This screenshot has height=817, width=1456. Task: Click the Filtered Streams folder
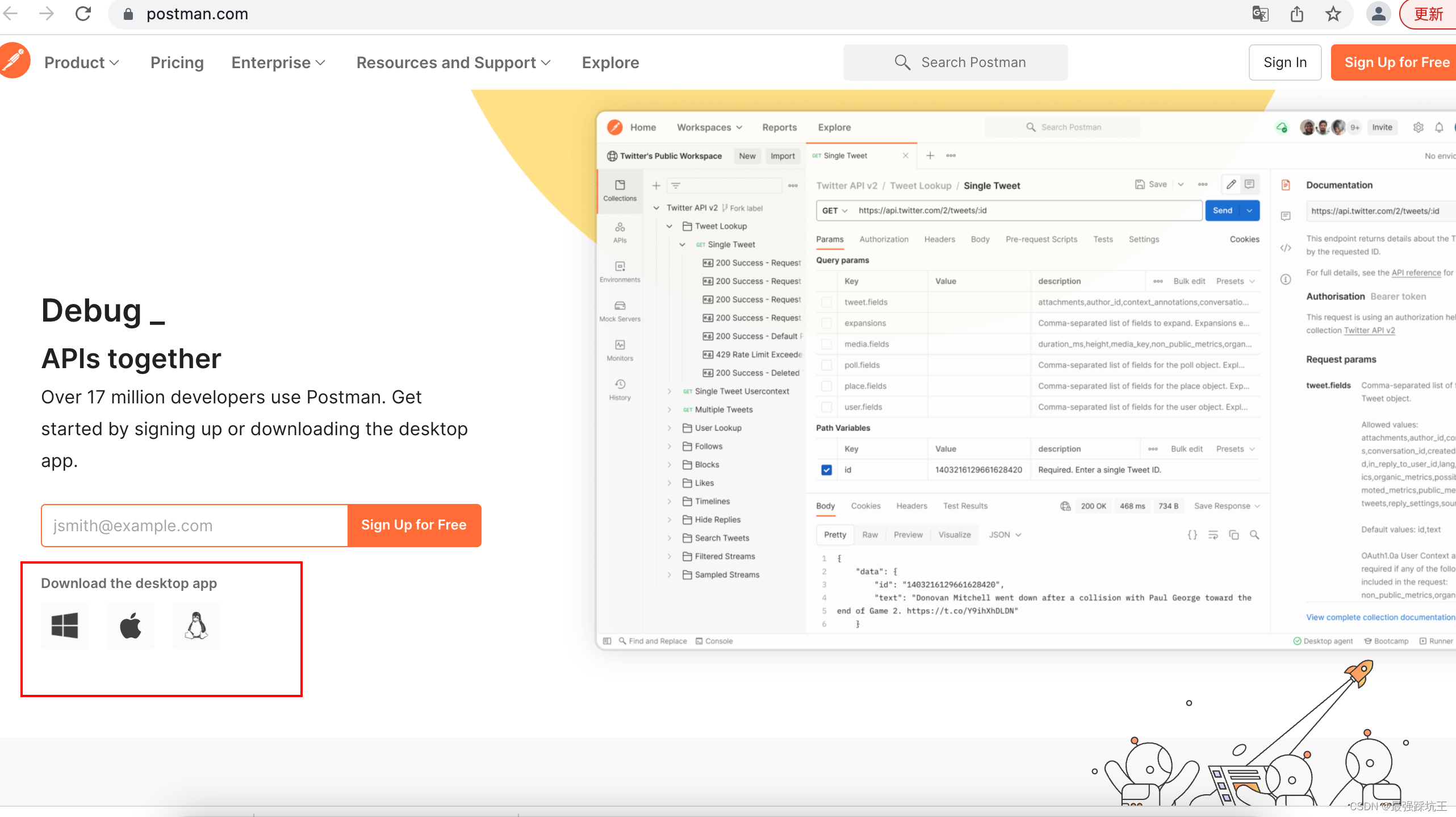[719, 556]
